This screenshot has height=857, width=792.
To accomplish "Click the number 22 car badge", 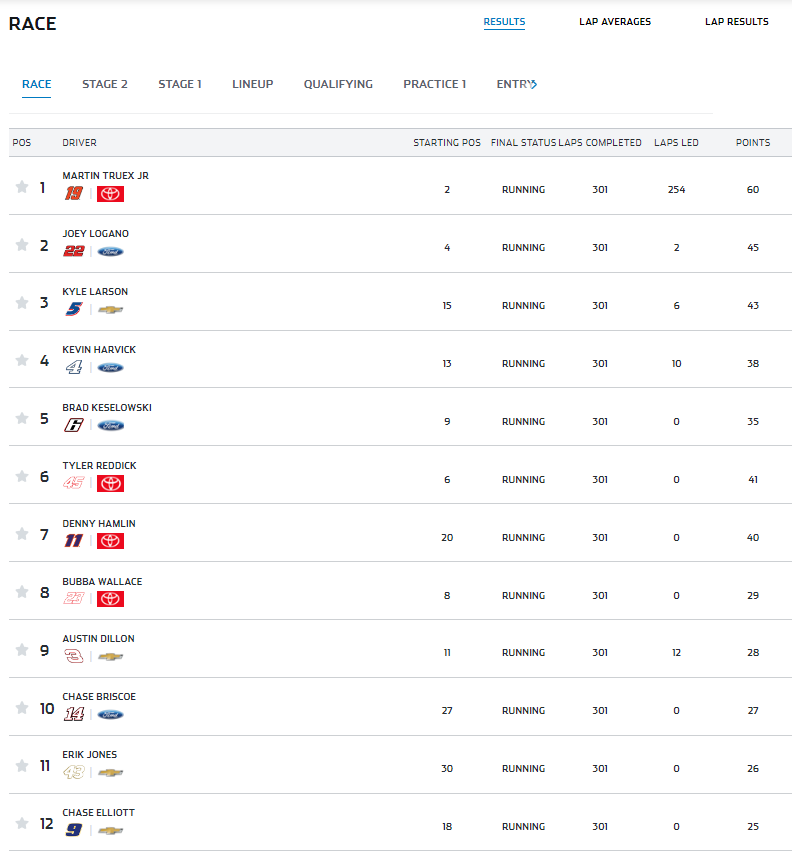I will pos(74,251).
